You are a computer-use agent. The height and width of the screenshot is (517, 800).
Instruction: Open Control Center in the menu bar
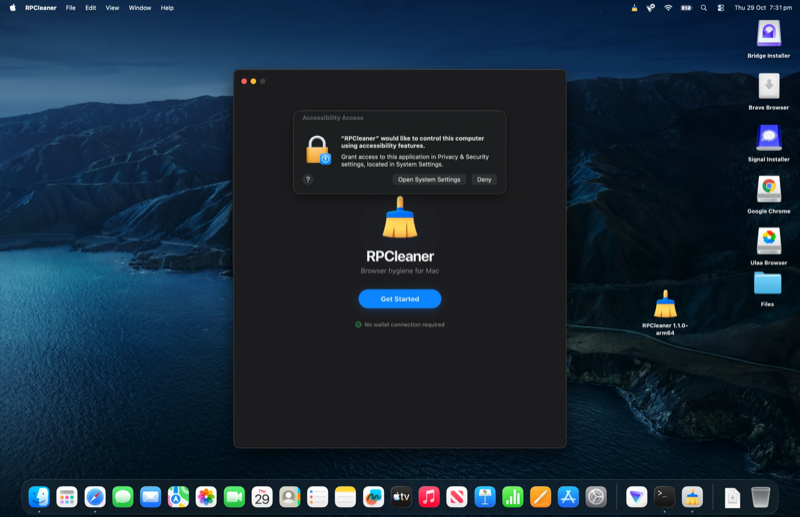click(x=720, y=8)
